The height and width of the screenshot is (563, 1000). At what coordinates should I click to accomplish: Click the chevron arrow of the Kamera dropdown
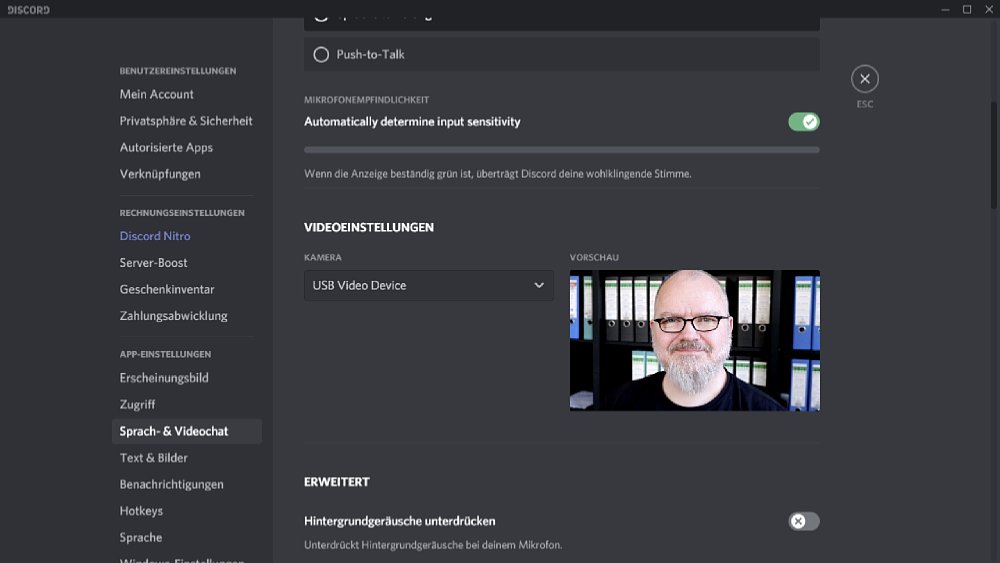click(539, 285)
